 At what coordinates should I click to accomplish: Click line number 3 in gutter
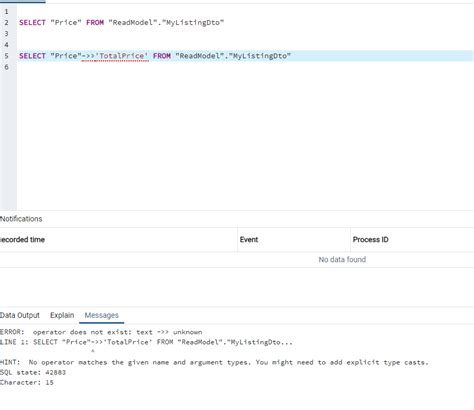(6, 34)
